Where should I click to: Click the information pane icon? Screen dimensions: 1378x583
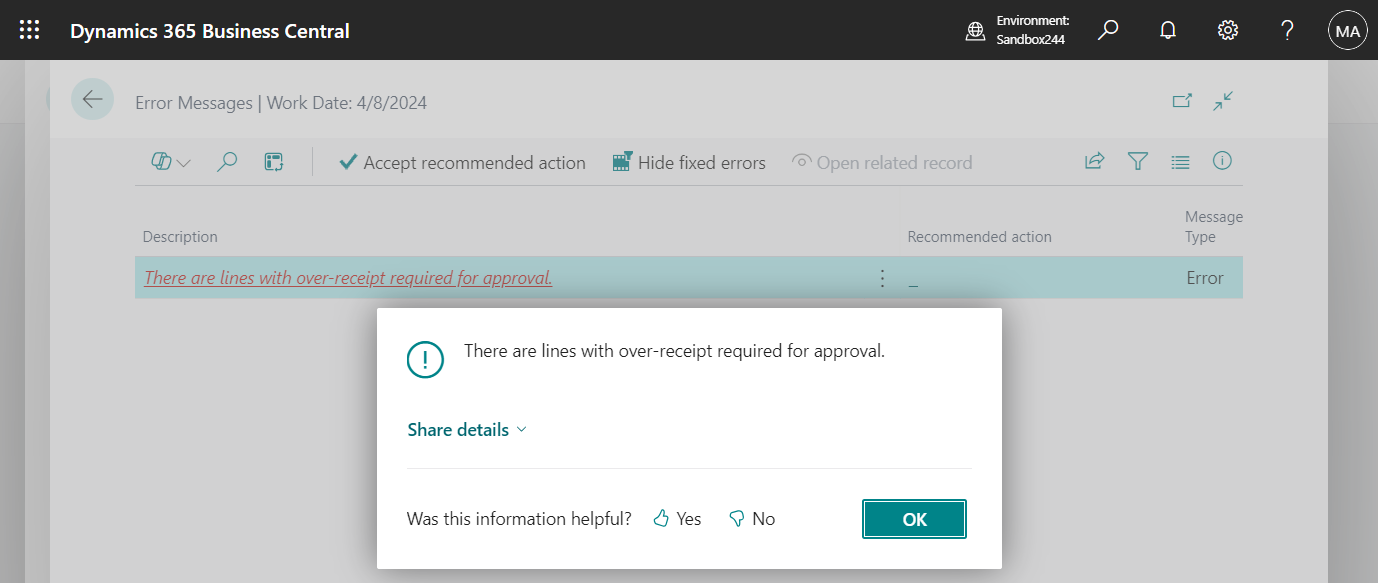click(1222, 161)
